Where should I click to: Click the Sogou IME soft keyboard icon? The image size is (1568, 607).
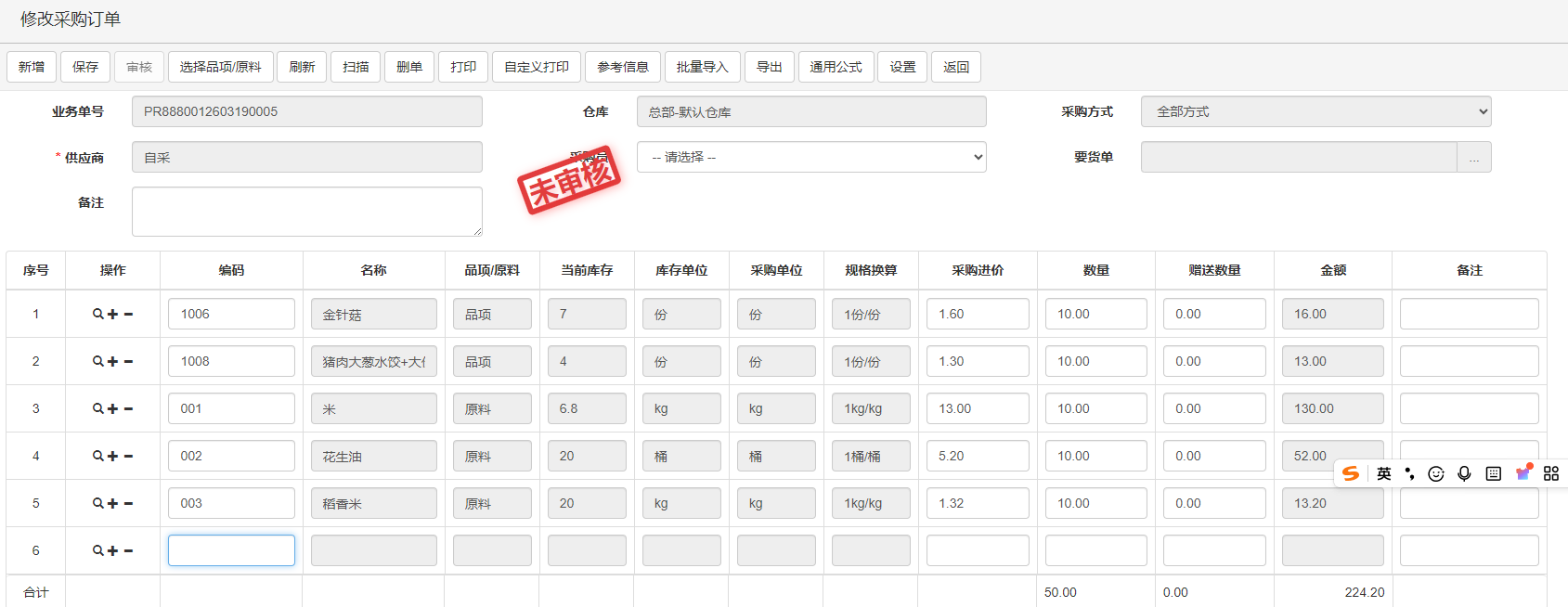[1493, 474]
